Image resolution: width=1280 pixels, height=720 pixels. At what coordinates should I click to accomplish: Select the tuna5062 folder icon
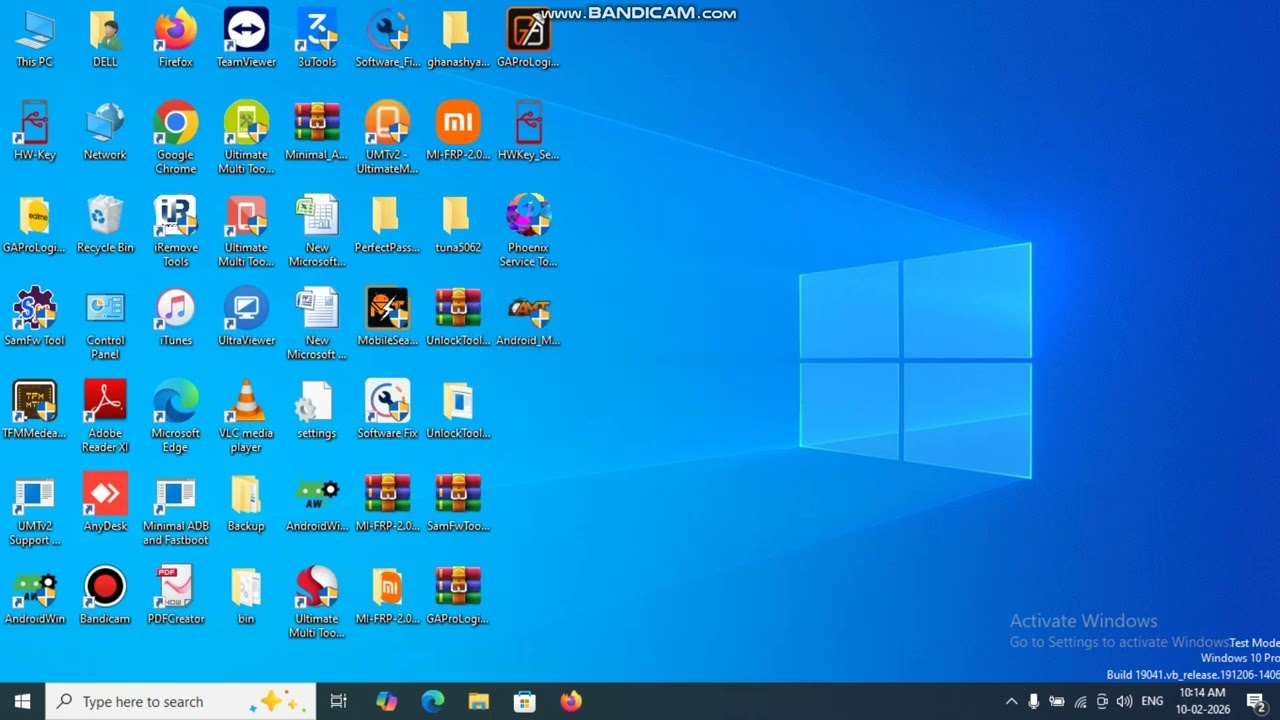tap(458, 224)
